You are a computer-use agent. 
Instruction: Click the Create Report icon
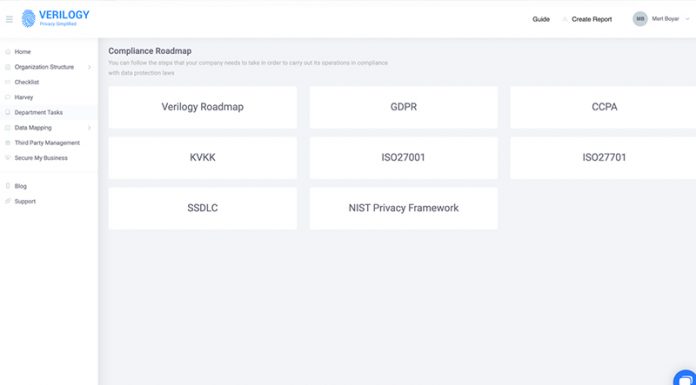(565, 20)
